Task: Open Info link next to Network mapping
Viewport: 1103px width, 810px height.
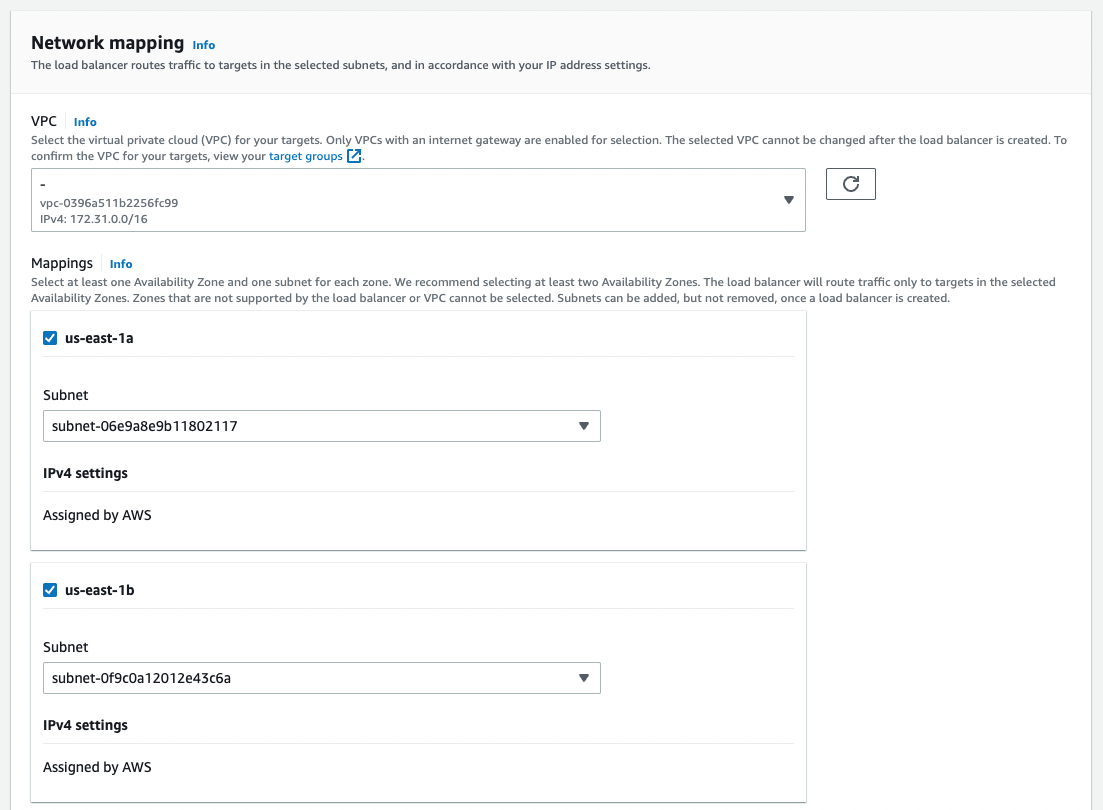Action: point(204,44)
